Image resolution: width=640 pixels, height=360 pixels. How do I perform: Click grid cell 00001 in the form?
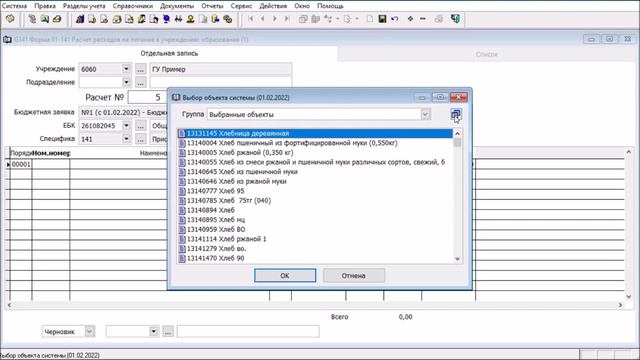(x=21, y=164)
